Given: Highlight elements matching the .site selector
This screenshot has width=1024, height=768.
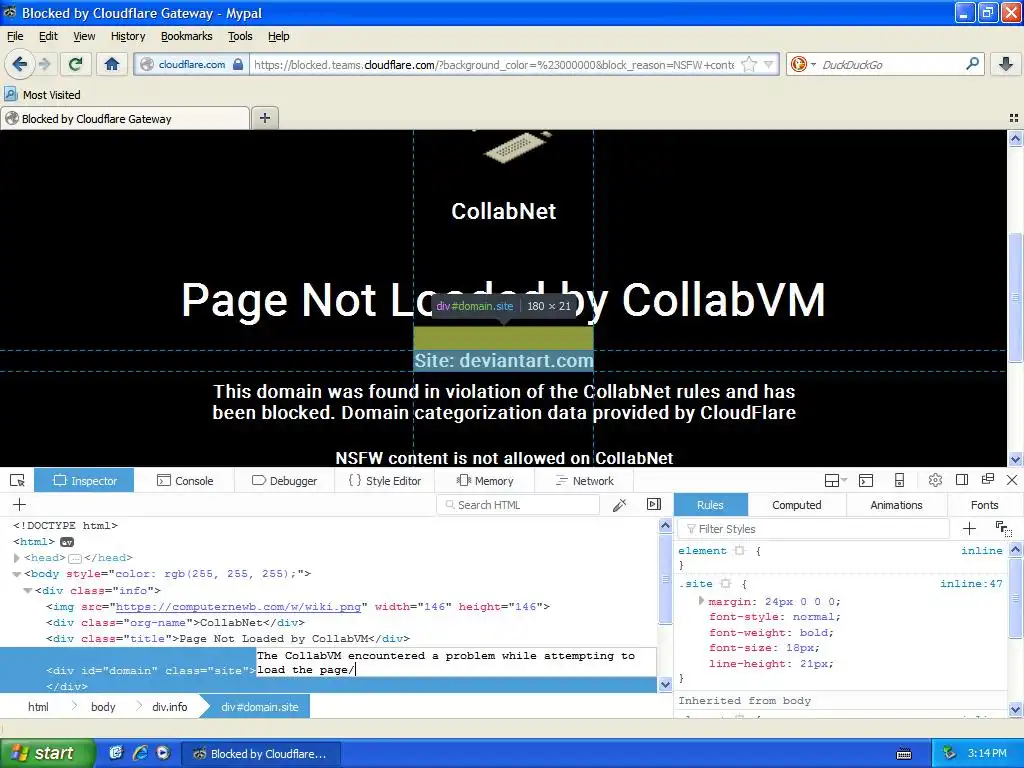Looking at the screenshot, I should (726, 584).
